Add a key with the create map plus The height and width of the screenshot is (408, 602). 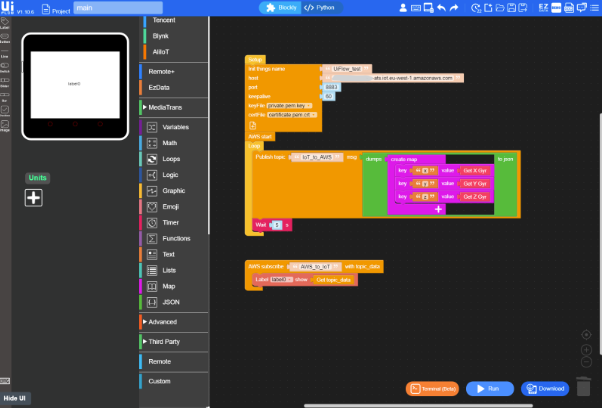click(x=438, y=209)
